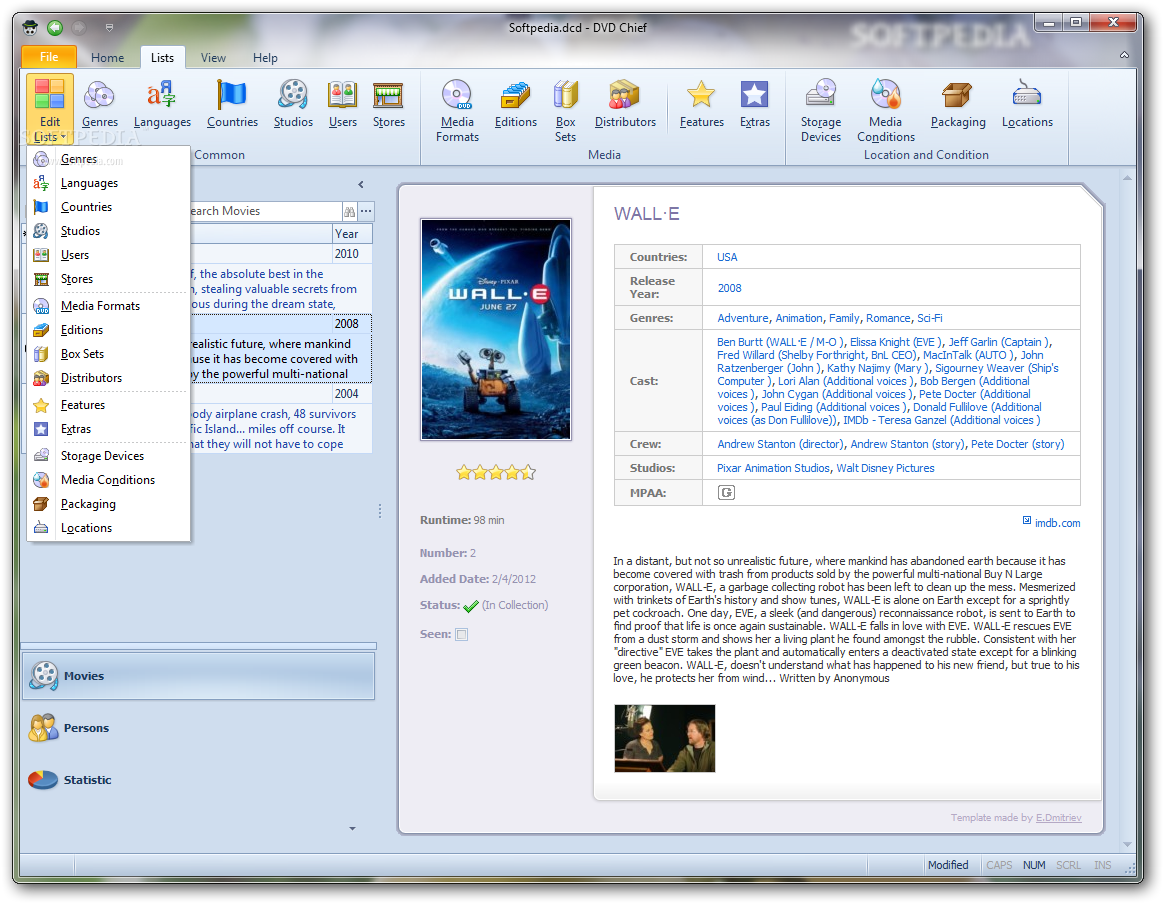
Task: Open the Animation genre link
Action: 799,318
